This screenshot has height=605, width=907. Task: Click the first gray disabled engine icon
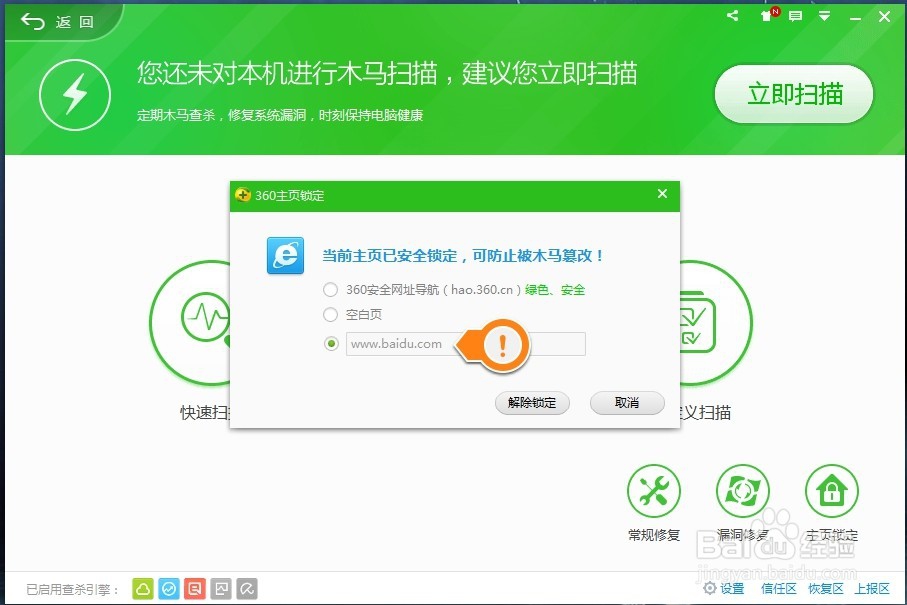[221, 589]
